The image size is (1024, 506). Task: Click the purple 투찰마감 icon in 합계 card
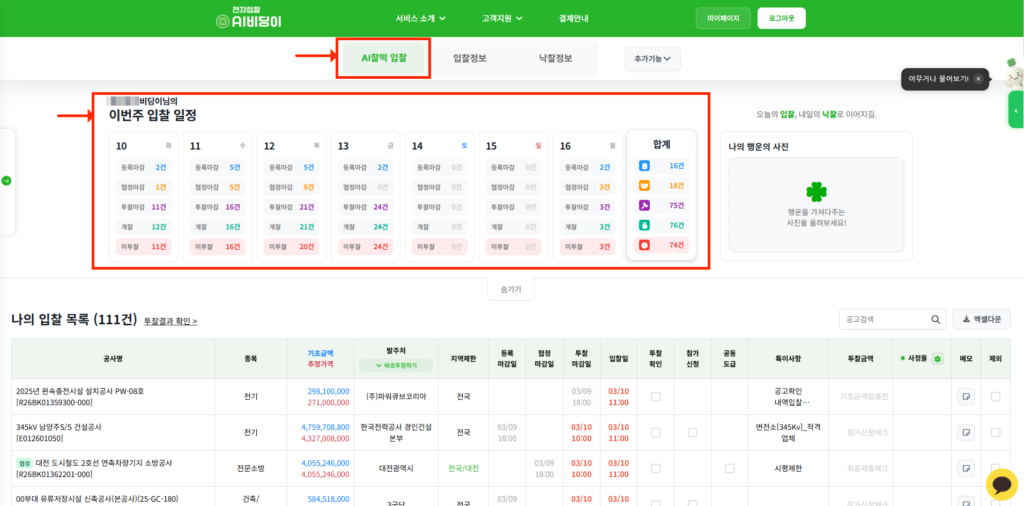pos(645,205)
